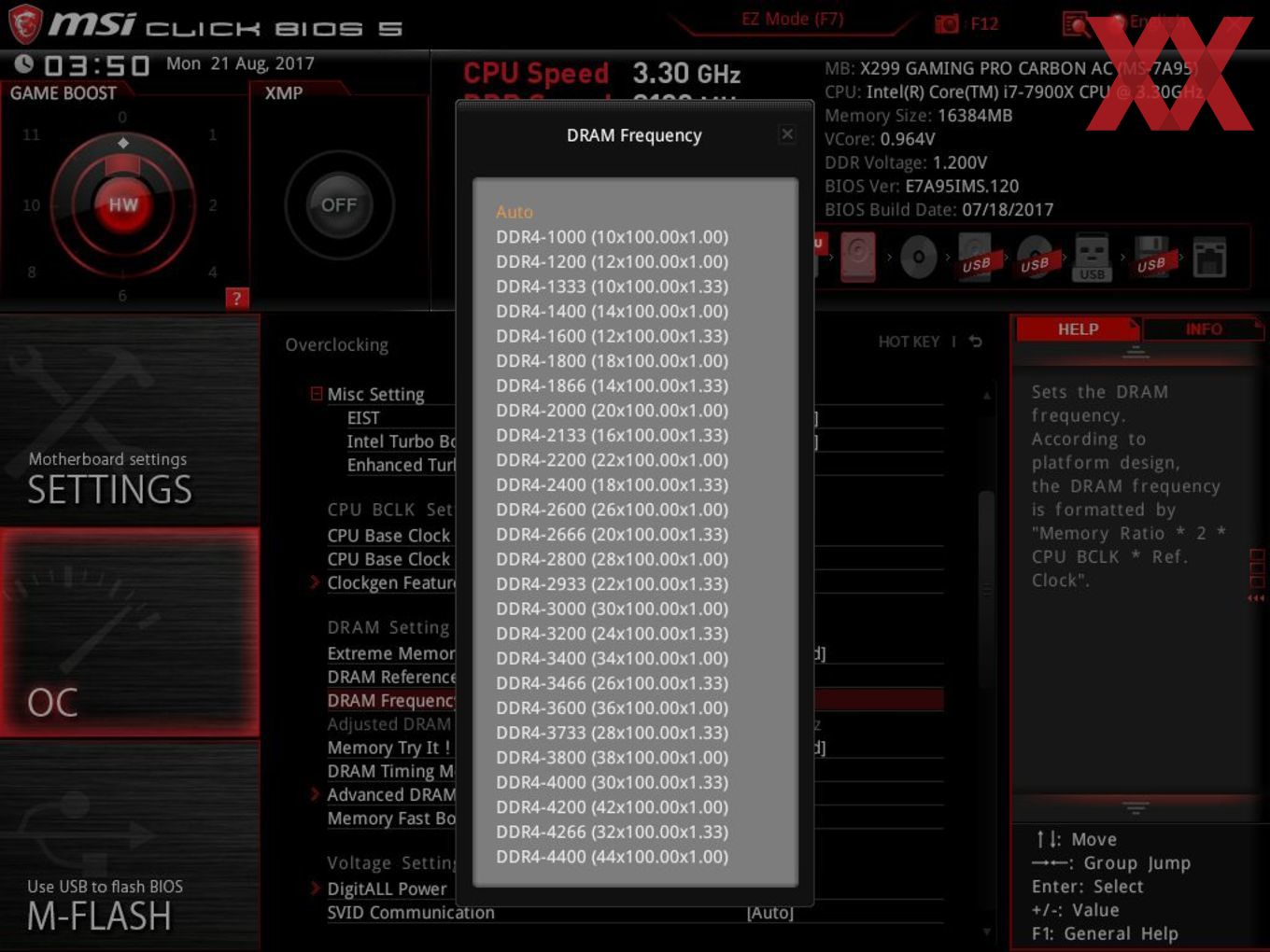This screenshot has height=952, width=1270.
Task: Click the MSI dragon shield logo
Action: (25, 23)
